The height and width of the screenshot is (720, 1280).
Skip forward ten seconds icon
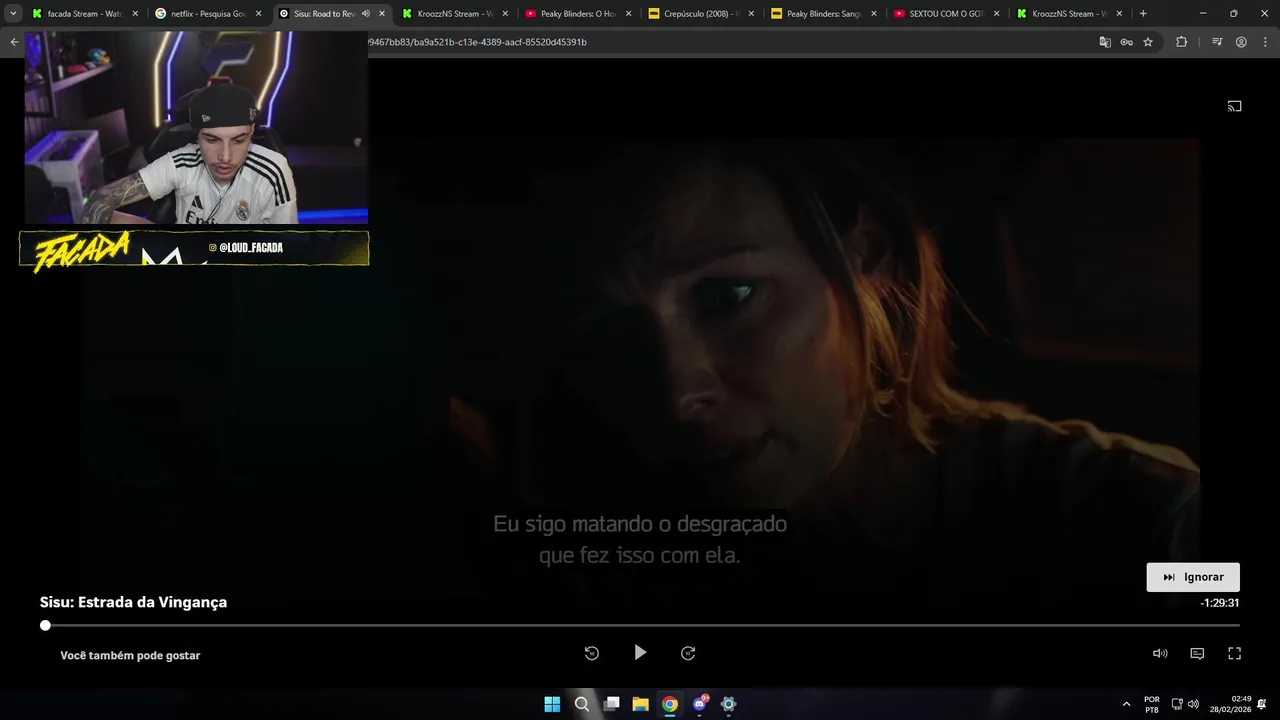coord(688,653)
